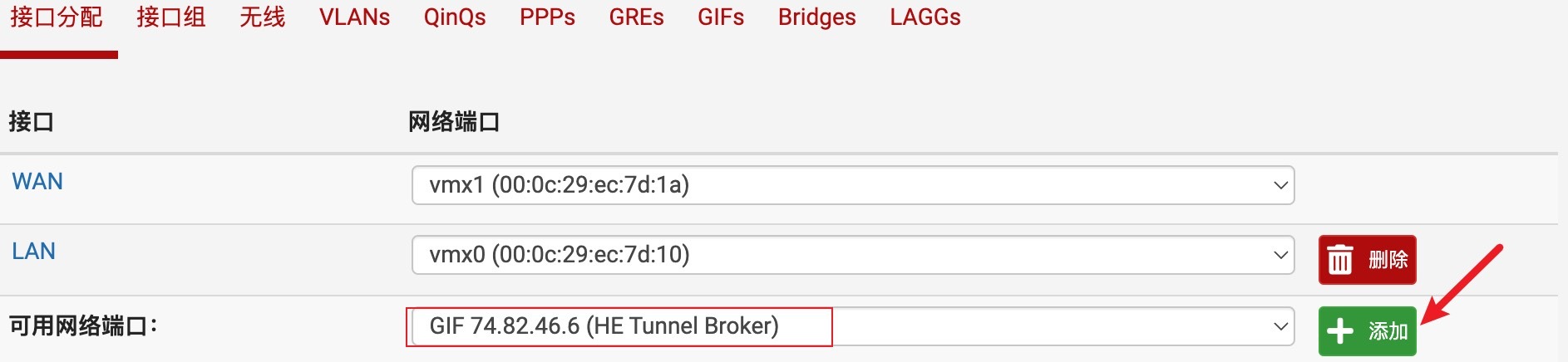
Task: Select the Bridges tab
Action: tap(816, 17)
